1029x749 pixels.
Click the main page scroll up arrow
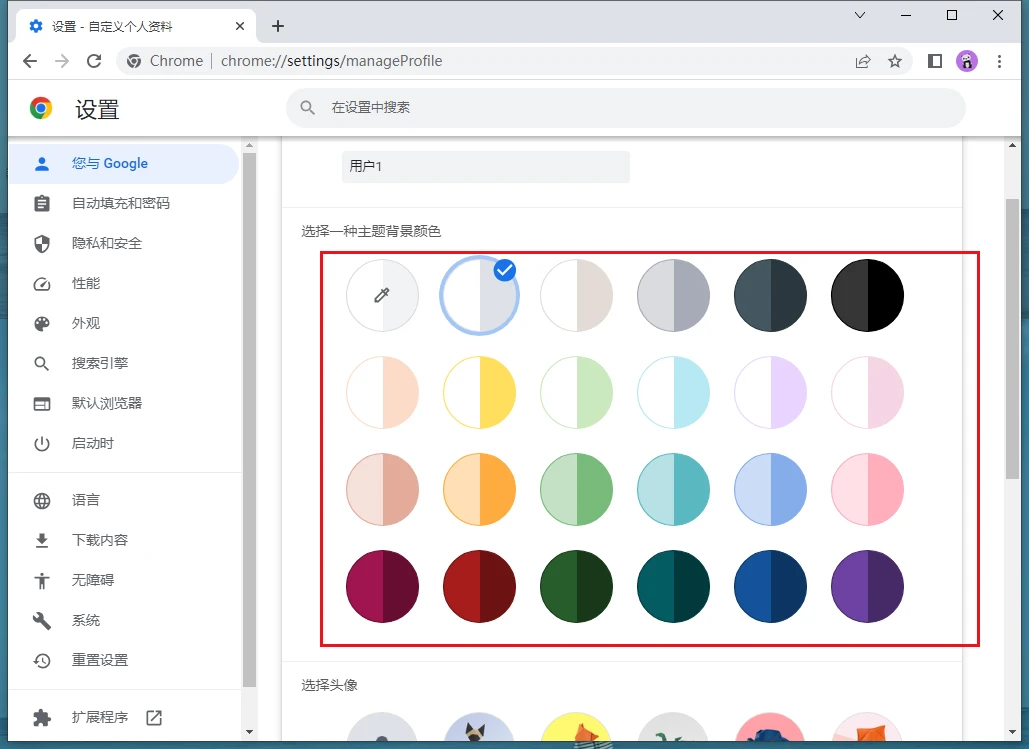coord(1013,145)
